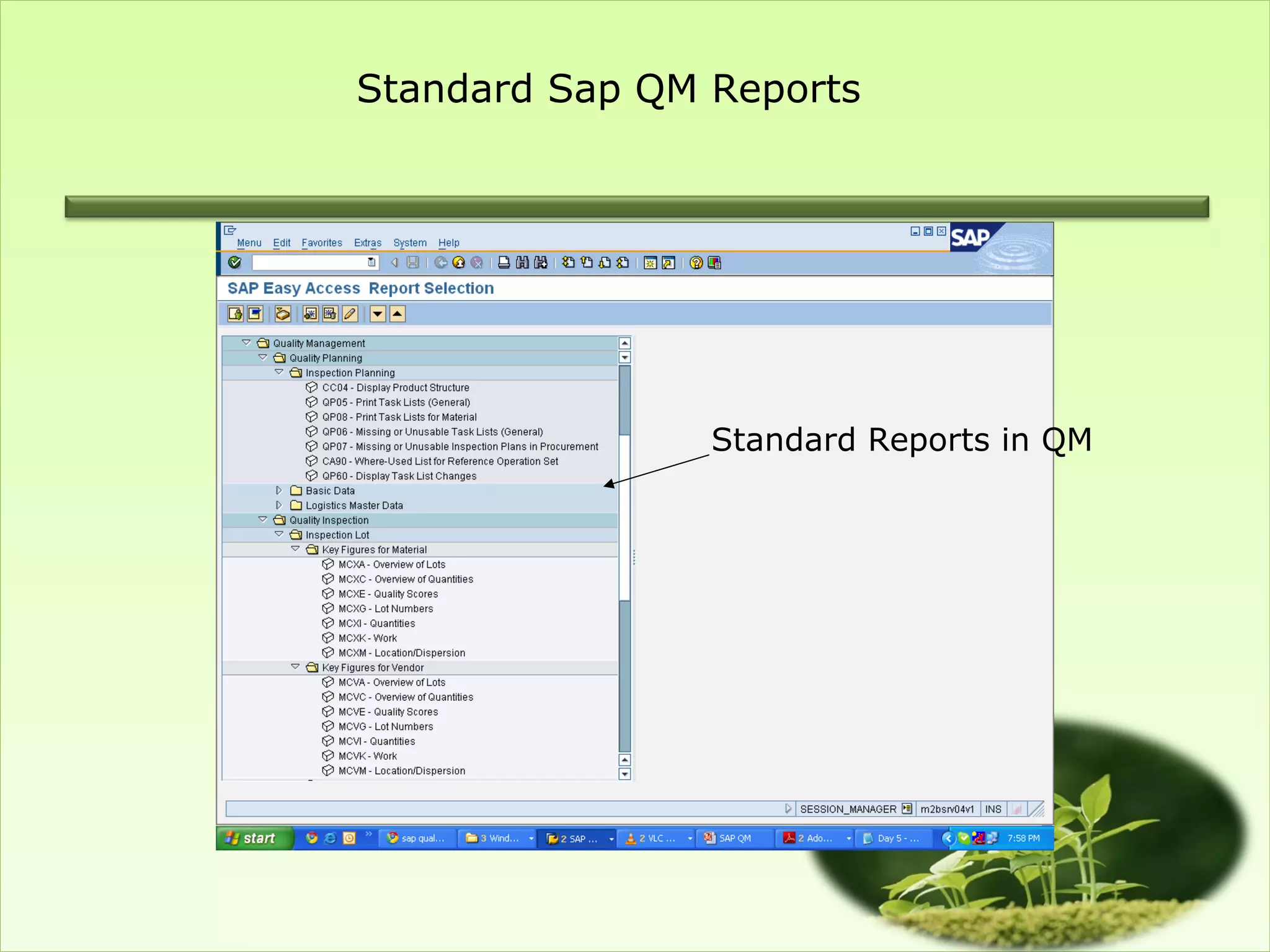Select CA90 - Where-Used List for Reference Operation Set
Viewport: 1270px width, 952px height.
point(440,461)
